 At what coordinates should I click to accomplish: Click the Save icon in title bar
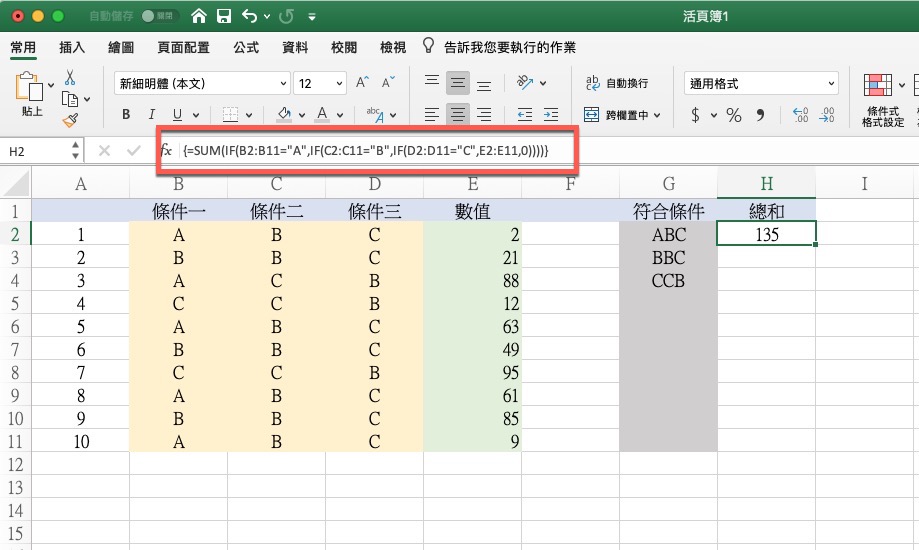point(224,17)
